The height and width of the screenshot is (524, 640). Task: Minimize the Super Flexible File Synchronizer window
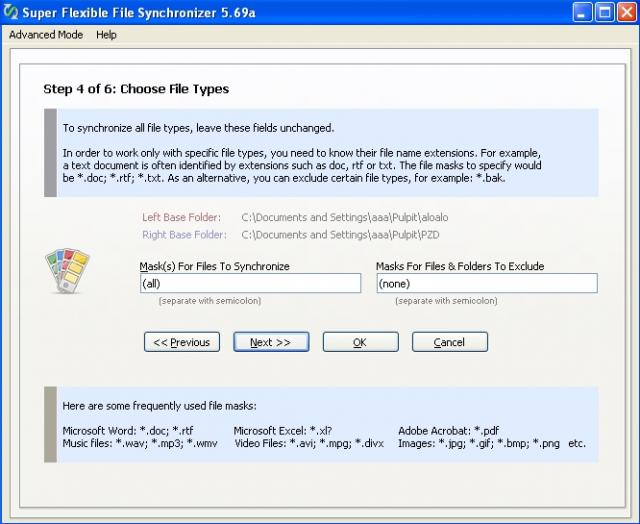584,12
